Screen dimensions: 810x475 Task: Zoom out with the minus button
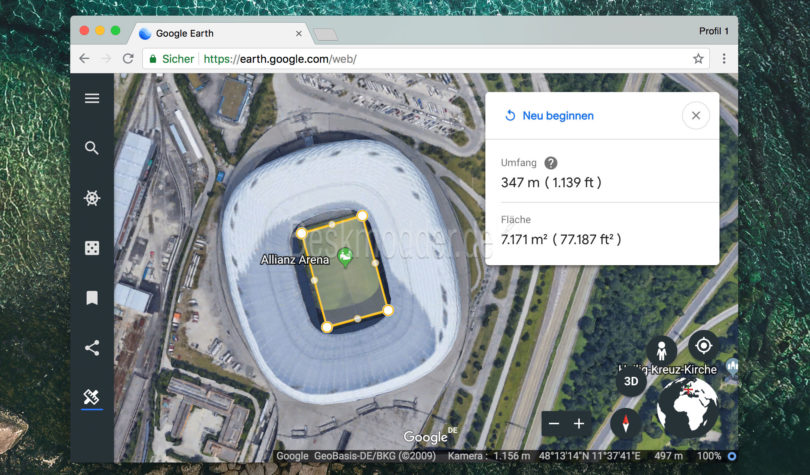click(x=554, y=423)
